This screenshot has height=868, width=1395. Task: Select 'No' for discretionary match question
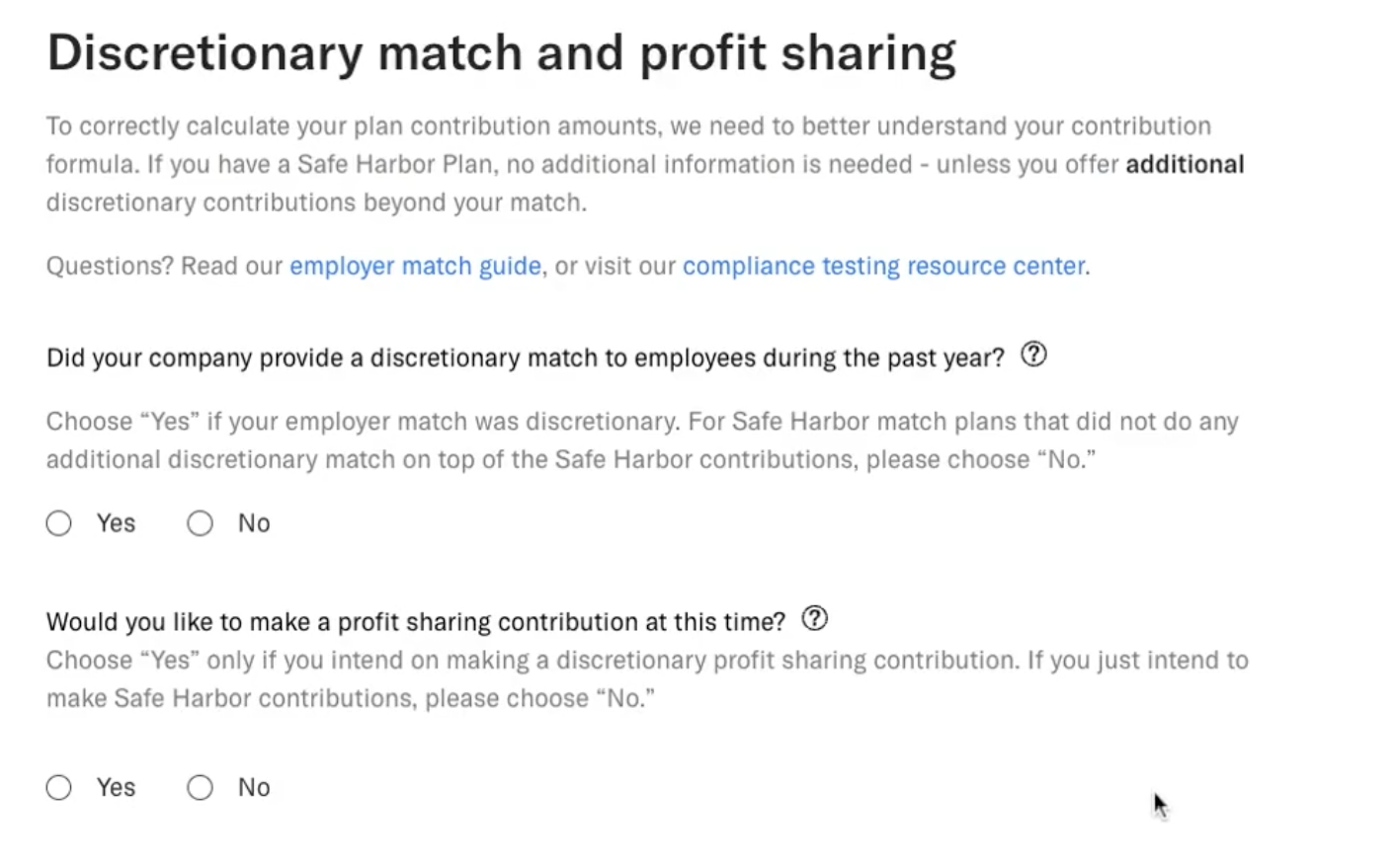coord(200,522)
